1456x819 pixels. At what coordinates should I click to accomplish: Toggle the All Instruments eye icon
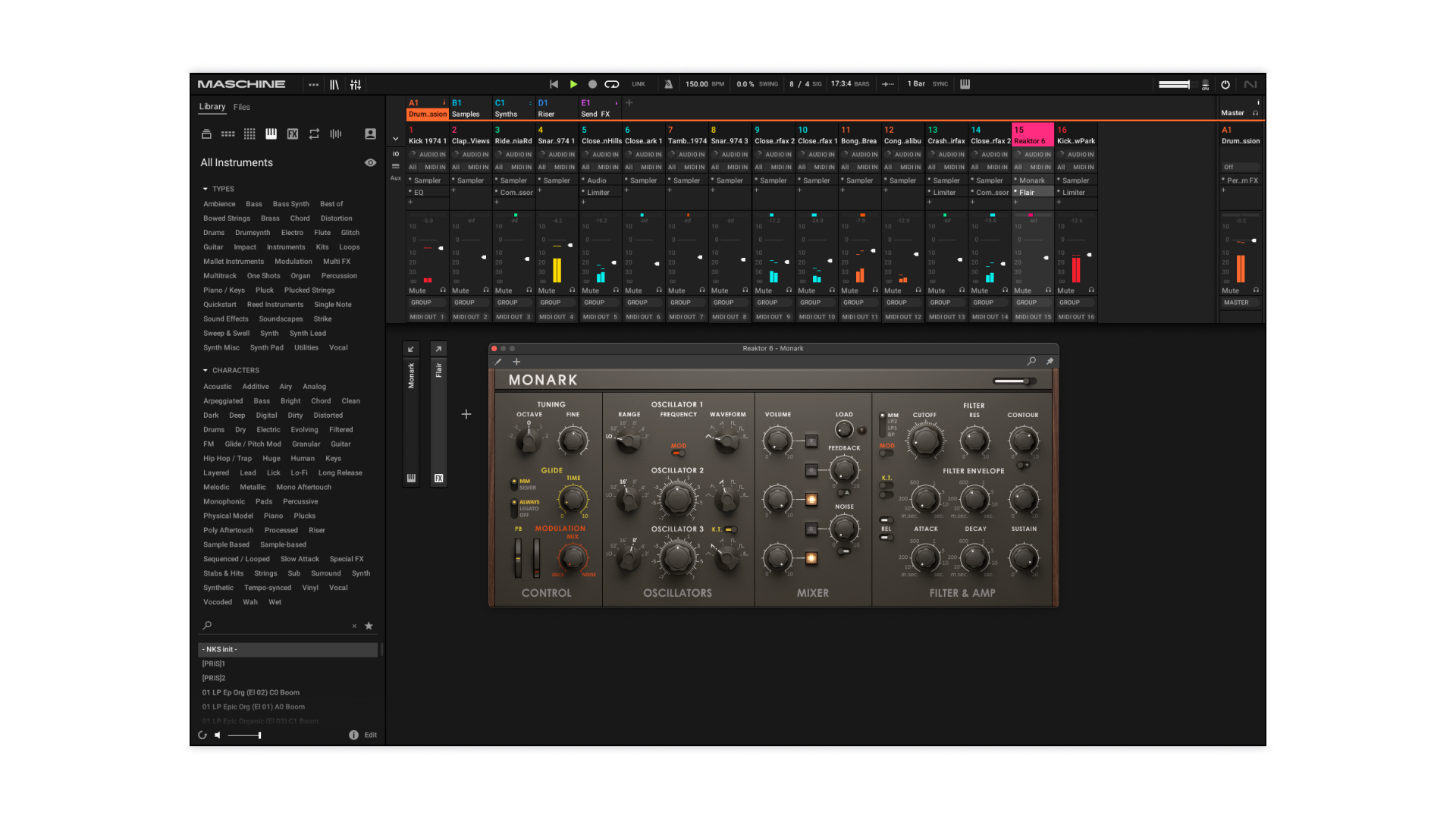tap(370, 162)
